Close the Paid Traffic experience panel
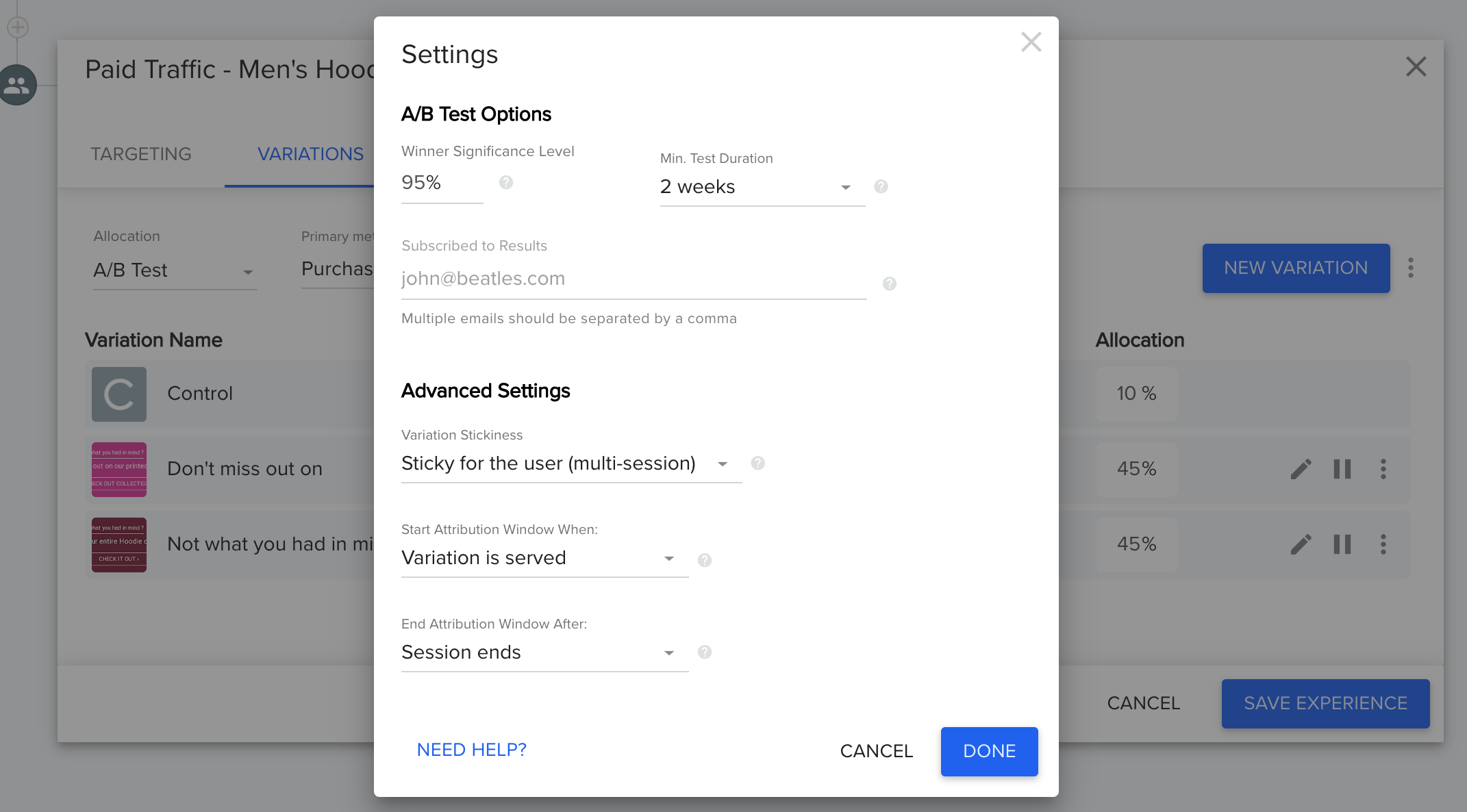 (x=1416, y=66)
